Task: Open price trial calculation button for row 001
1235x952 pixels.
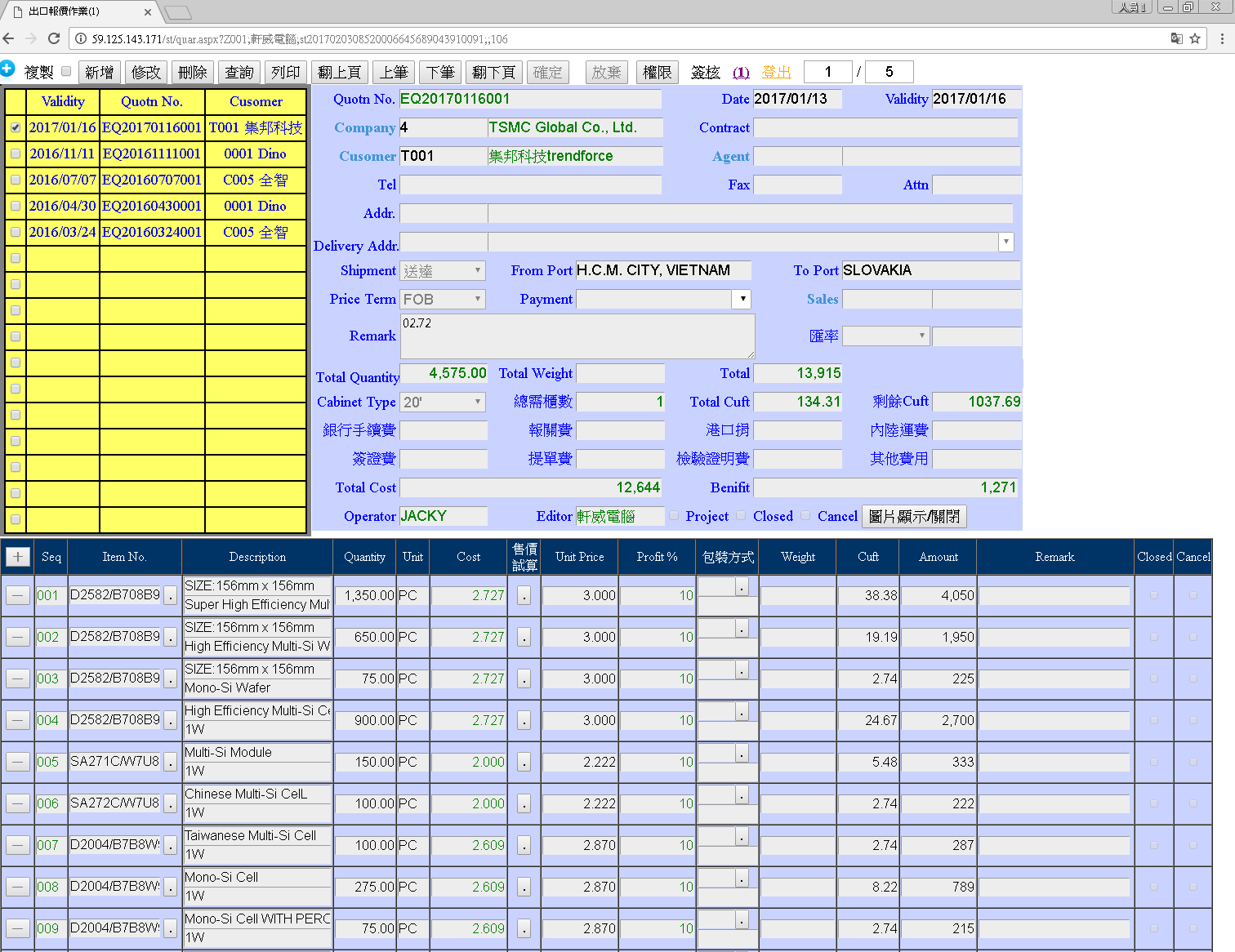Action: pyautogui.click(x=524, y=596)
